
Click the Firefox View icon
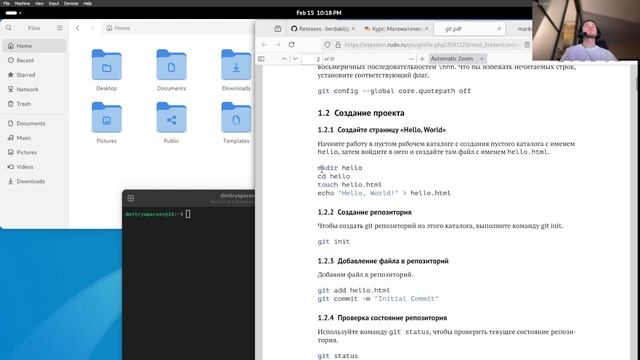(278, 29)
